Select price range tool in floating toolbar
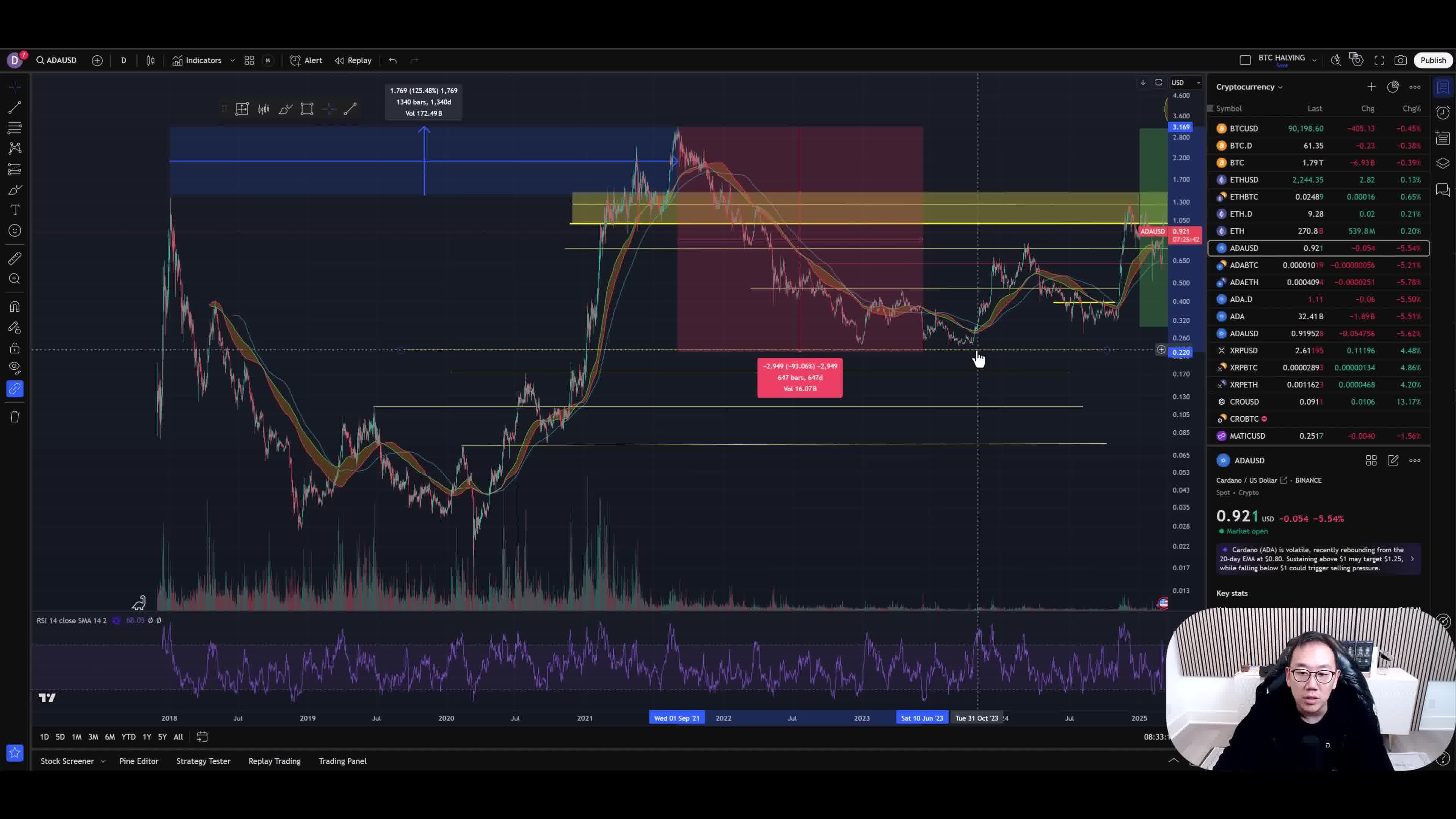Viewport: 1456px width, 819px height. pyautogui.click(x=242, y=109)
